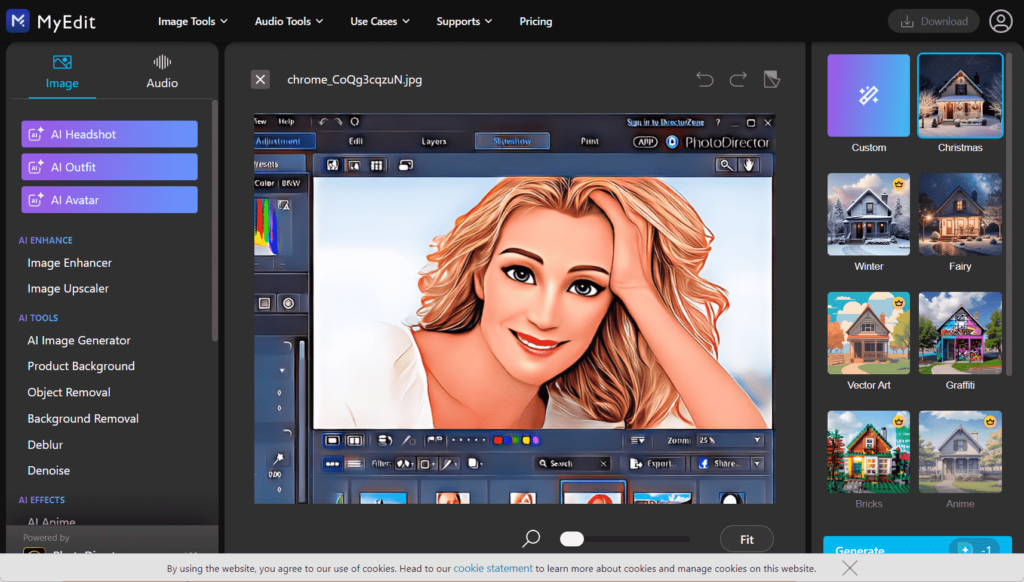
Task: Open AI Image Generator
Action: click(79, 340)
